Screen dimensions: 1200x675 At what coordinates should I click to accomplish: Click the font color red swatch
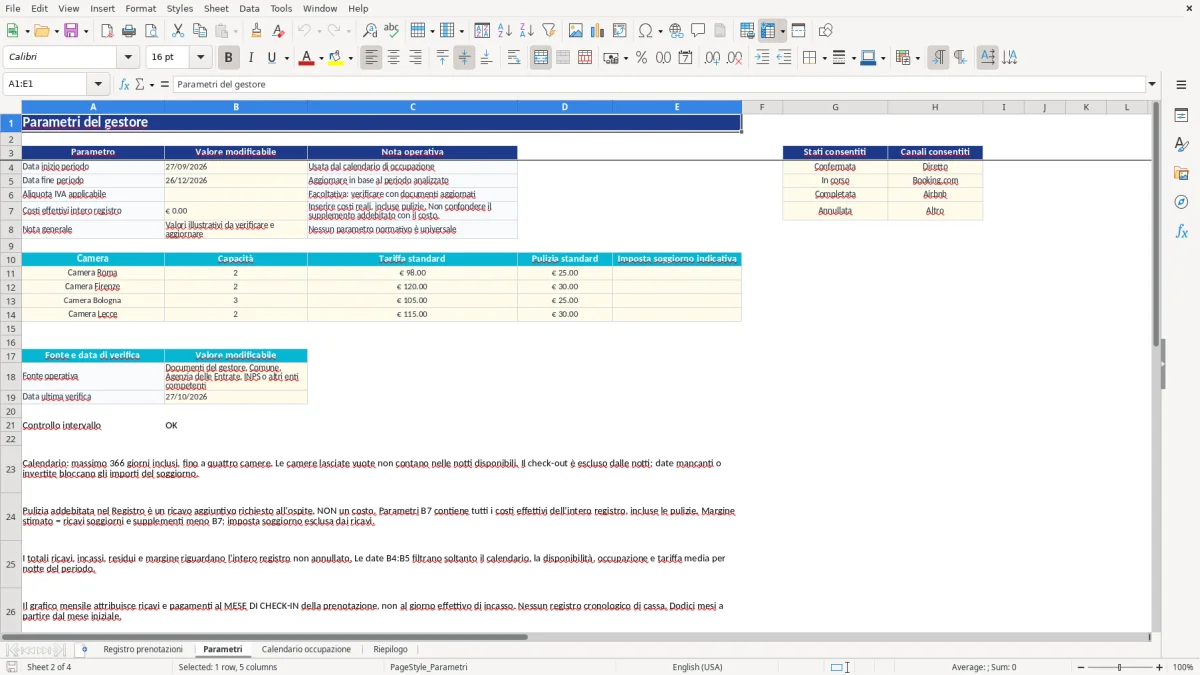(305, 58)
